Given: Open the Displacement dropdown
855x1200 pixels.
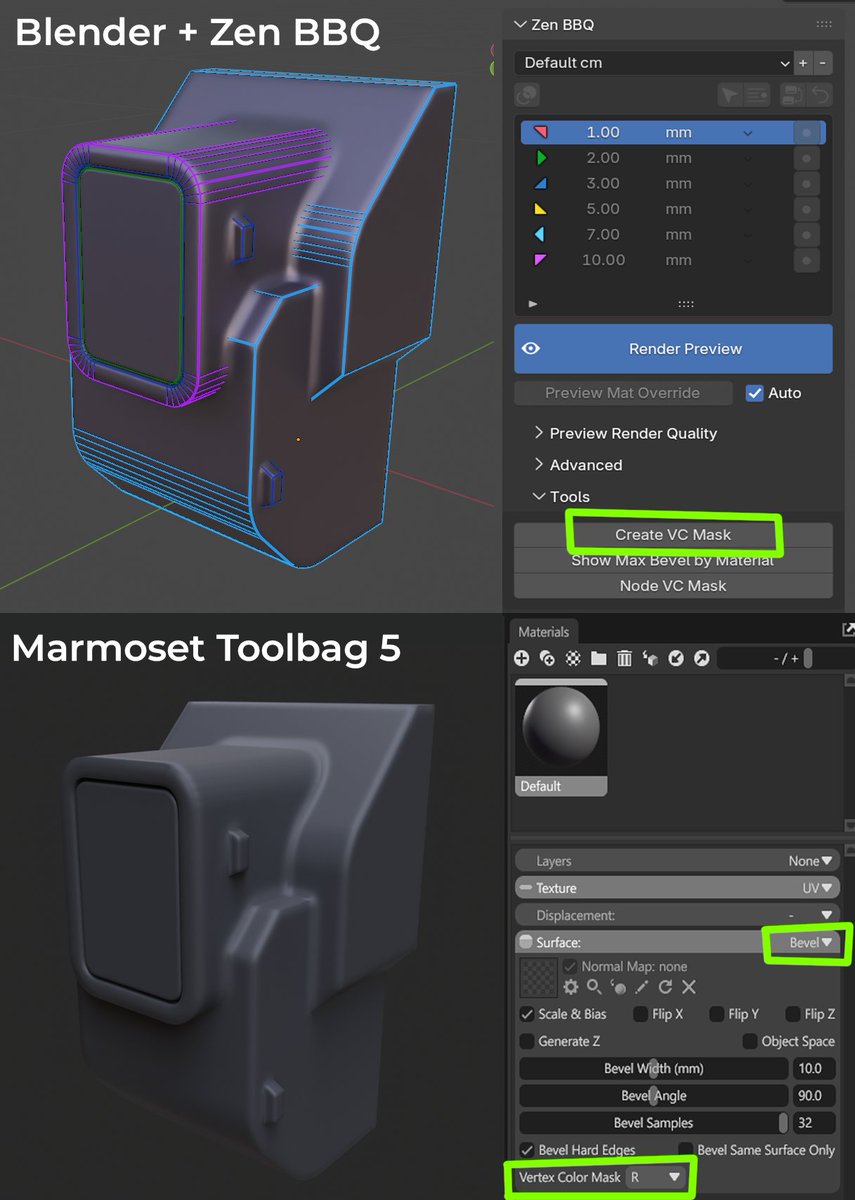Looking at the screenshot, I should 826,915.
